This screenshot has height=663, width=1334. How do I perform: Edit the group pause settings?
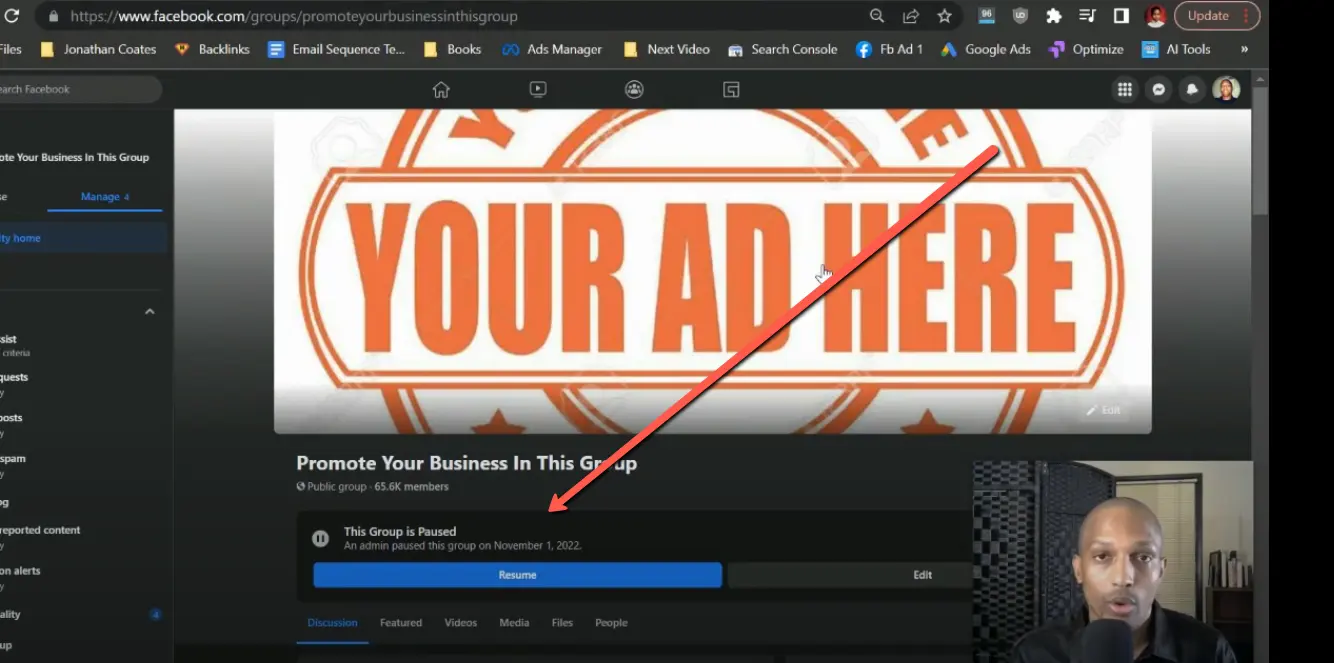click(921, 574)
